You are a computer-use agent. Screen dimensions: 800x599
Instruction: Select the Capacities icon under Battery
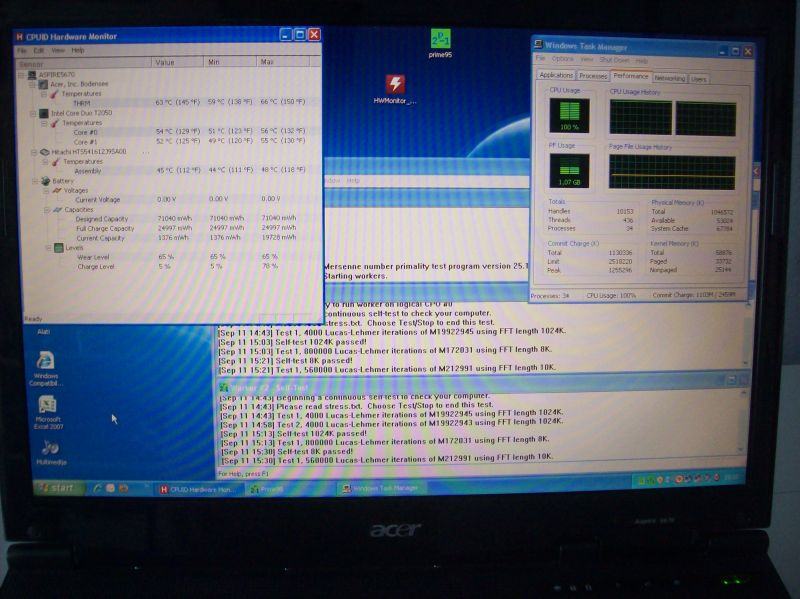[58, 210]
